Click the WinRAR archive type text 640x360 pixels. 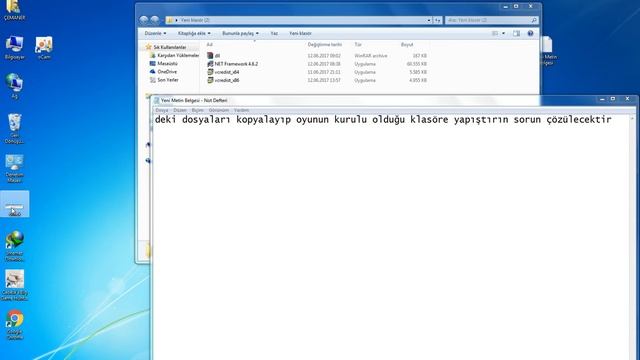point(371,56)
